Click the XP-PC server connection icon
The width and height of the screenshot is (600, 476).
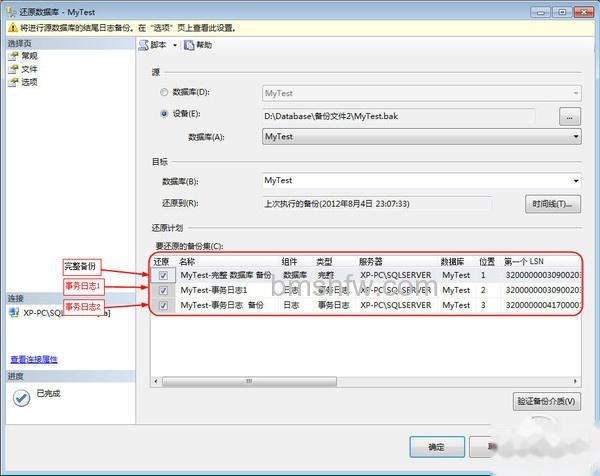click(15, 313)
